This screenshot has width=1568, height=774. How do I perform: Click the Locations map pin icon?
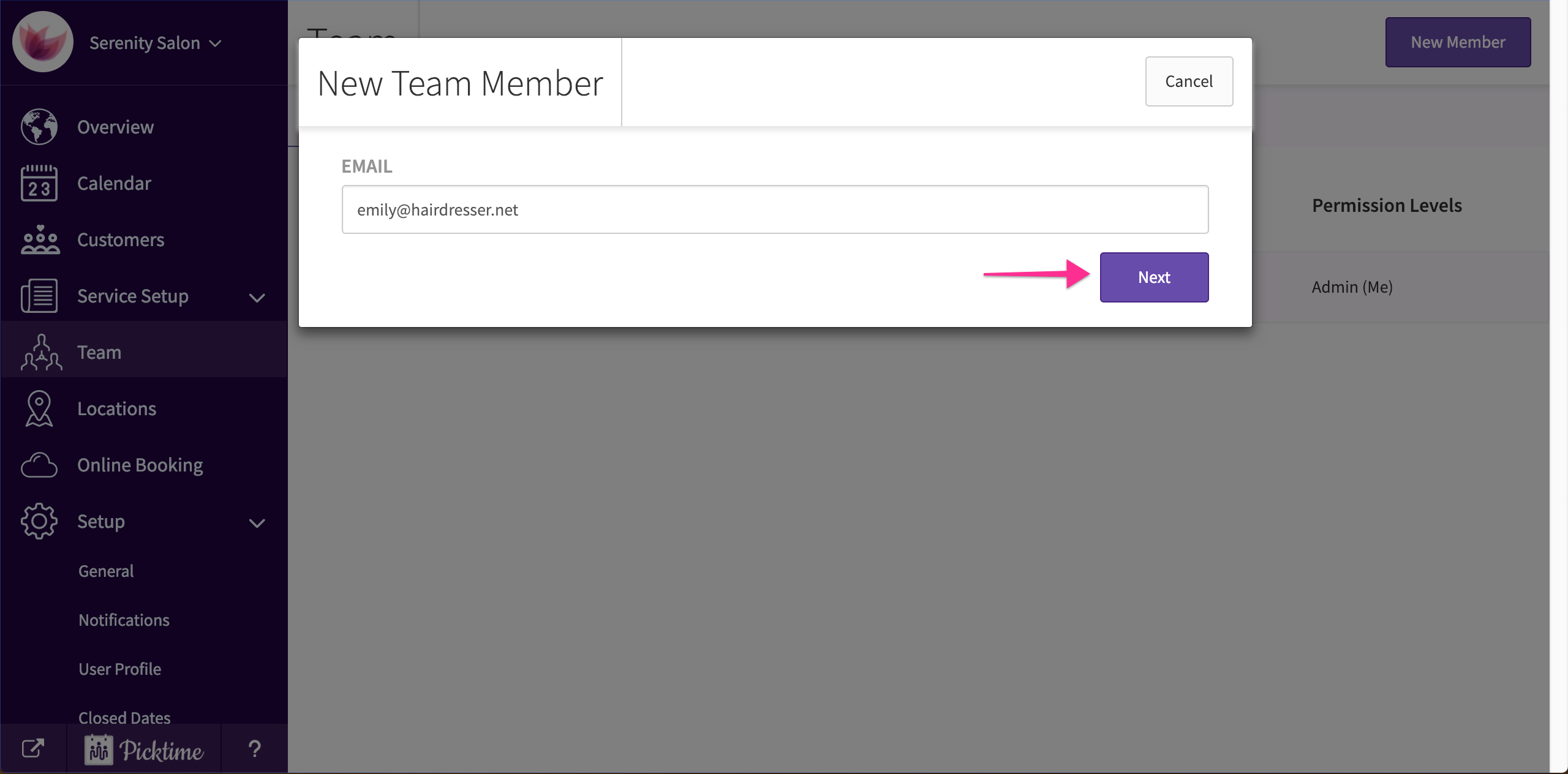39,408
